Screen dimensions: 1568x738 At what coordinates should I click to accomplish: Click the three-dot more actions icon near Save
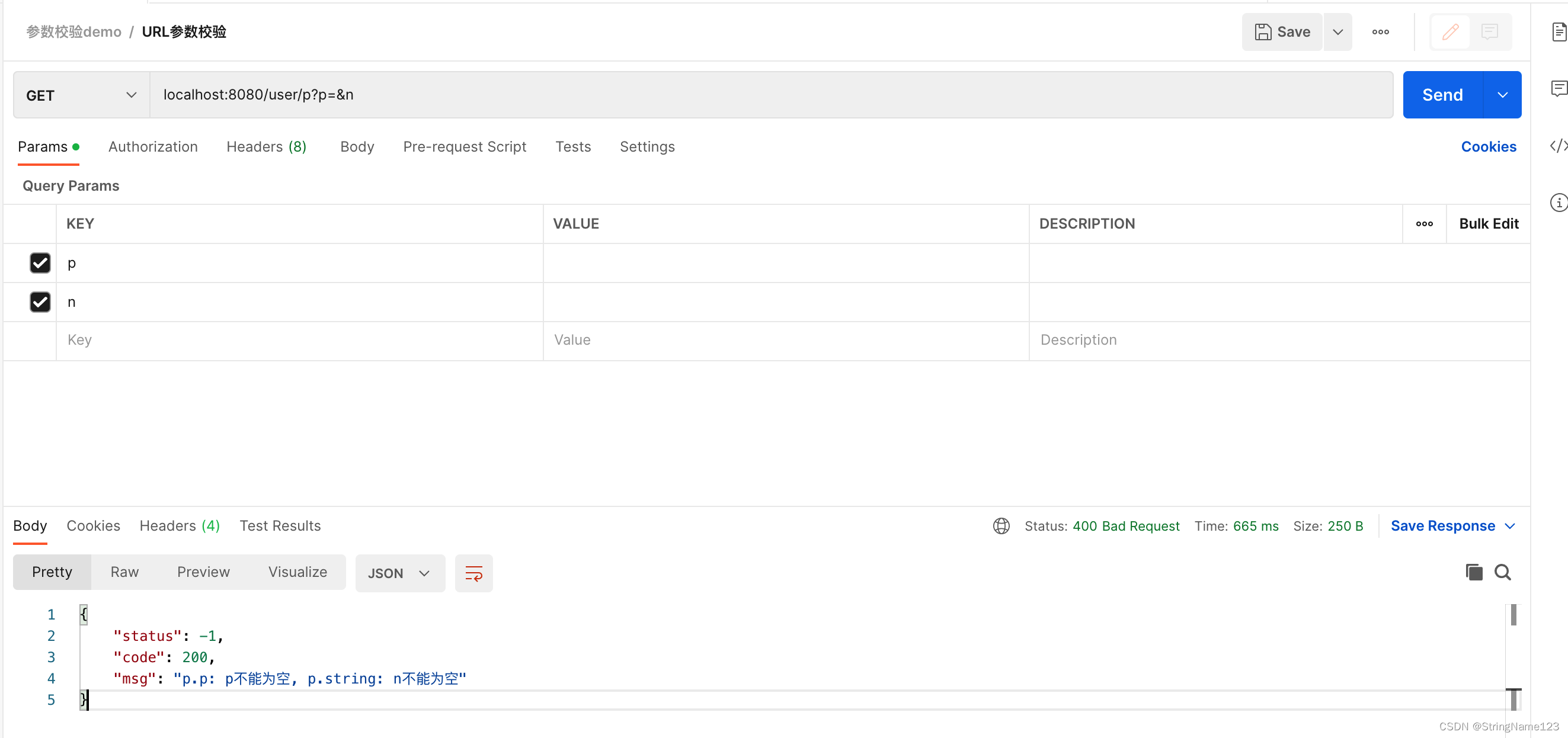click(x=1380, y=31)
